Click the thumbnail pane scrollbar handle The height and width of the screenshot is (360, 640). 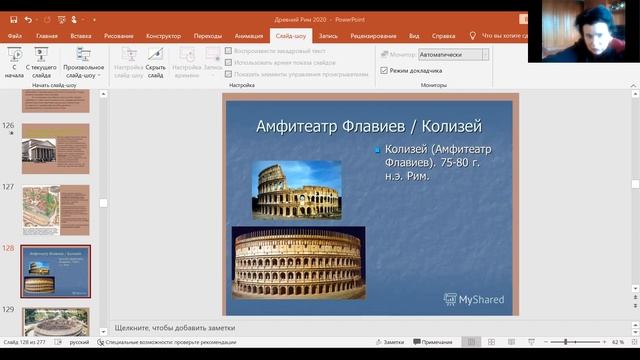103,203
